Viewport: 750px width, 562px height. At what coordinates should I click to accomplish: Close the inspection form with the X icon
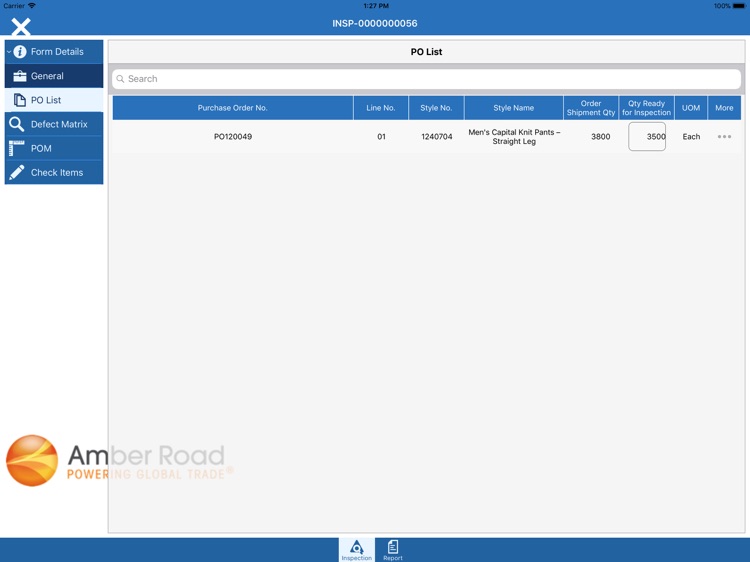[x=21, y=27]
